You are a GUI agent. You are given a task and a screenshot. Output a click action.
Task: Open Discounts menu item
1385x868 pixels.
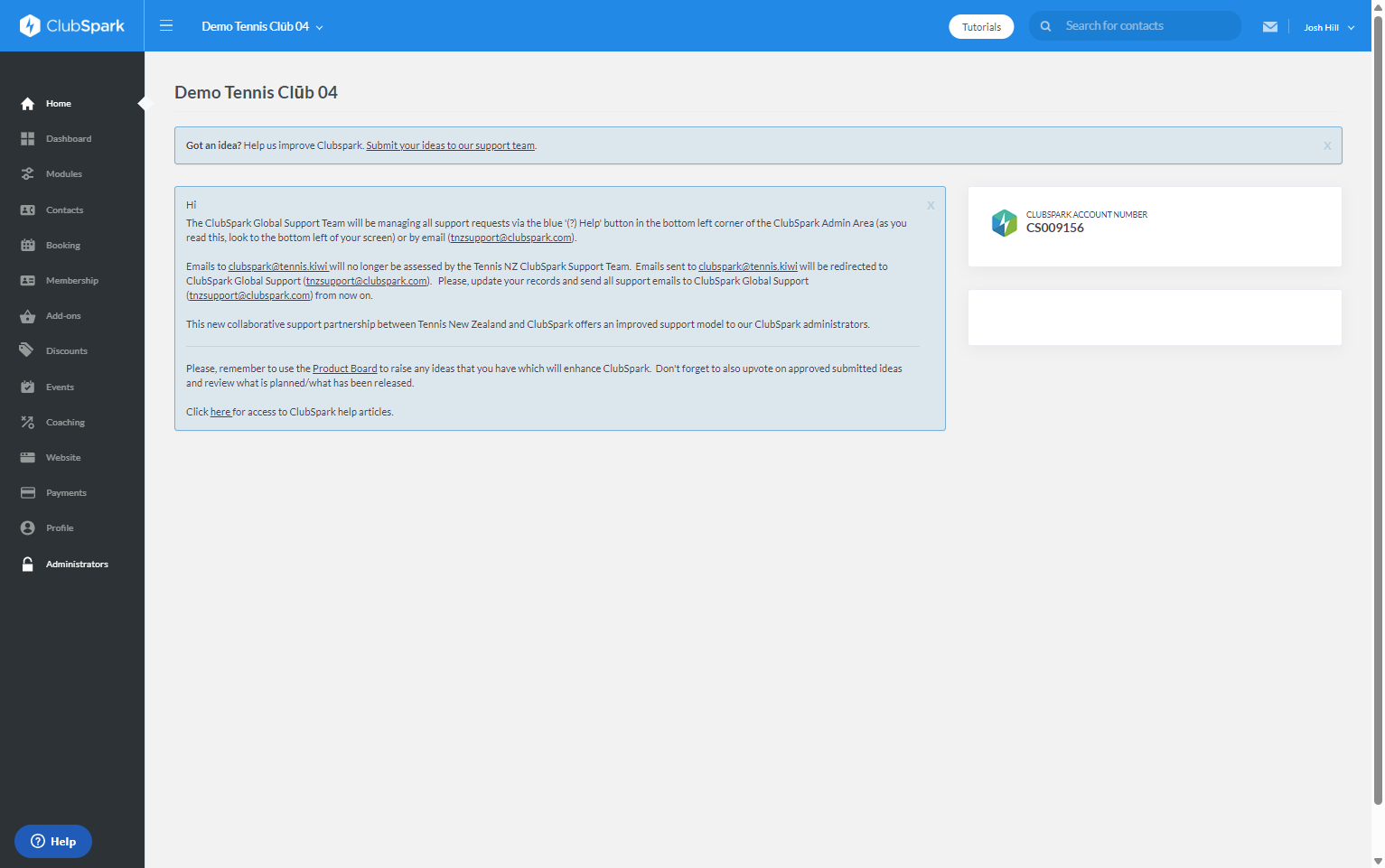[67, 351]
